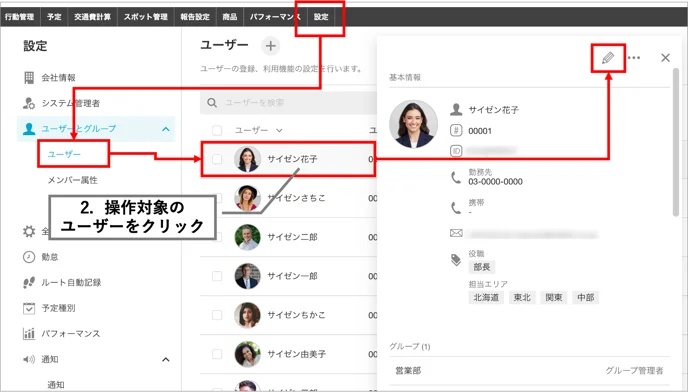Toggle the select-all users header checkbox

[217, 130]
